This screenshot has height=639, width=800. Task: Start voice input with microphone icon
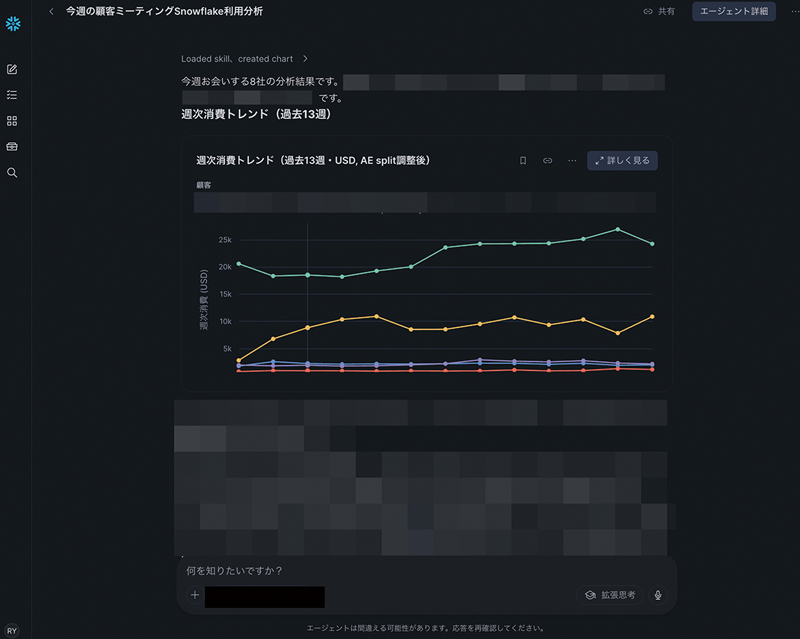pyautogui.click(x=658, y=595)
